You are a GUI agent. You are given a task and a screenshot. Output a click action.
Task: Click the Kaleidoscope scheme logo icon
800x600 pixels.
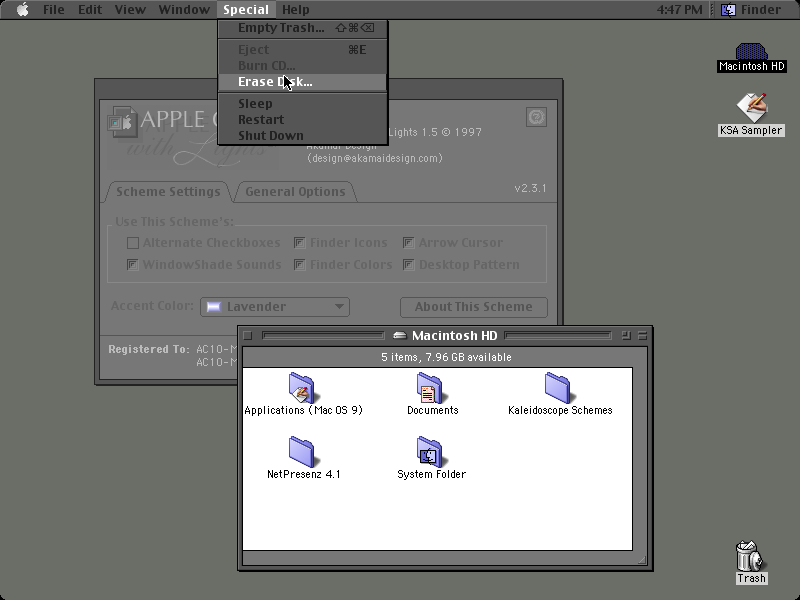pyautogui.click(x=122, y=121)
